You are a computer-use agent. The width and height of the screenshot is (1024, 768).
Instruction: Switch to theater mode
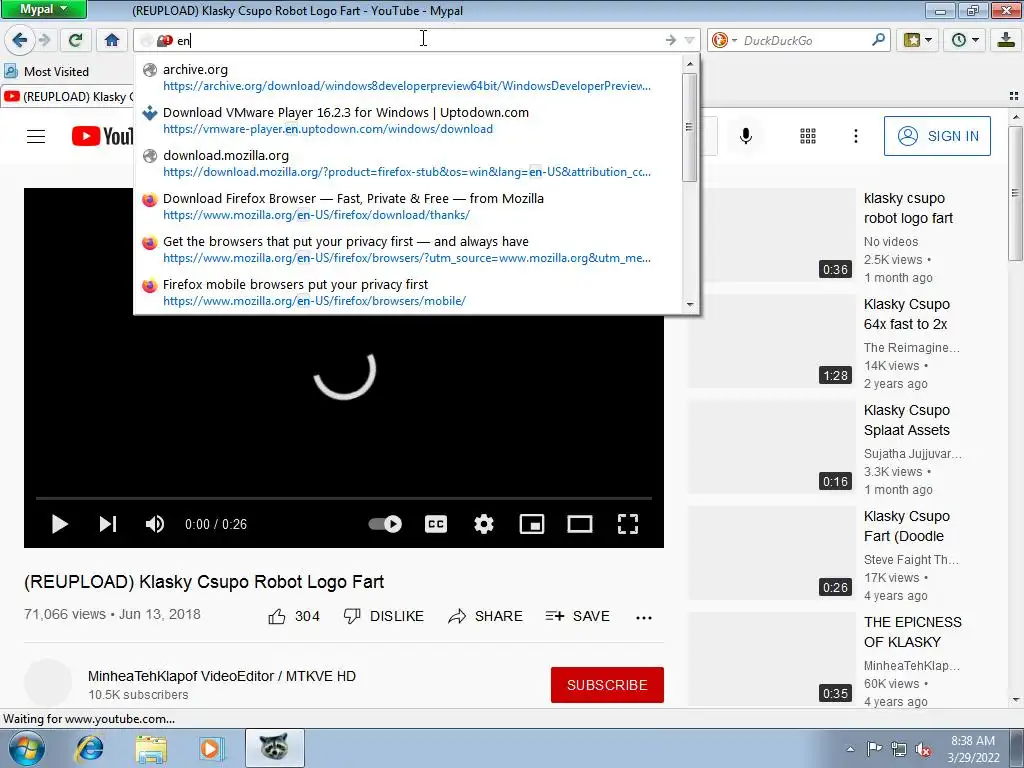tap(580, 524)
